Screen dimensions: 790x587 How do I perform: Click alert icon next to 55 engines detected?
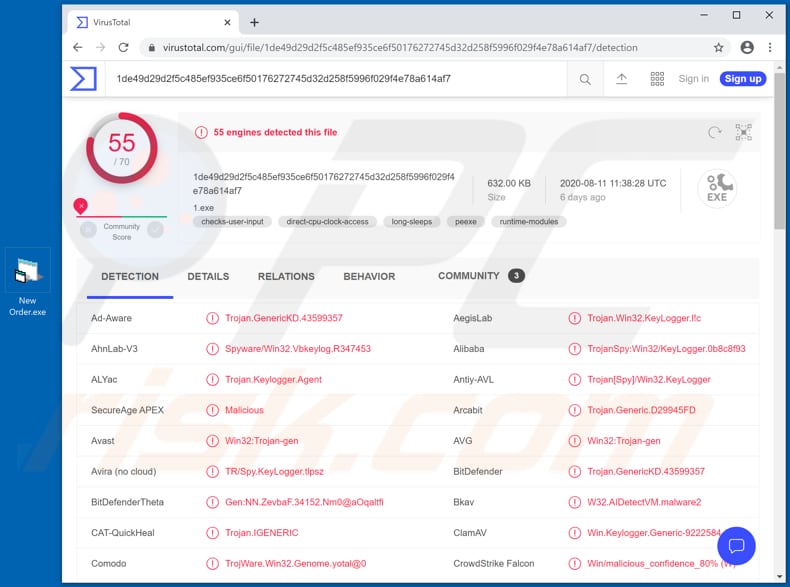[x=201, y=133]
